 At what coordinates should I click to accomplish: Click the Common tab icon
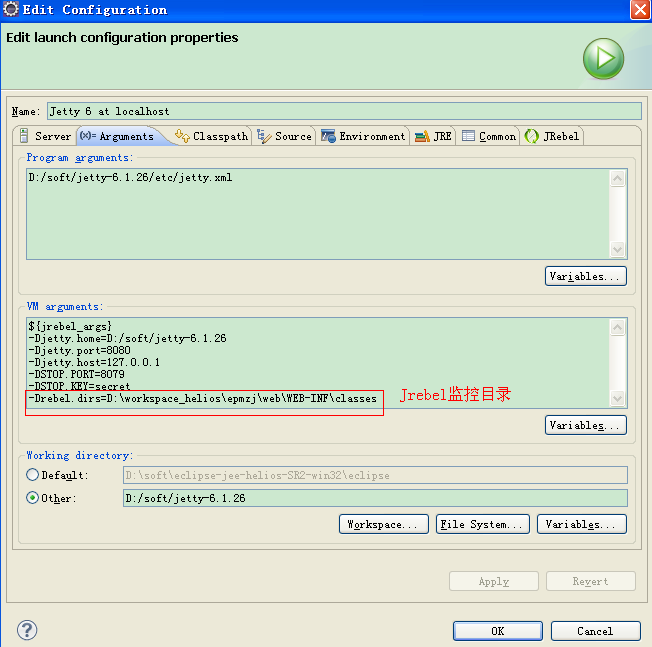click(468, 136)
